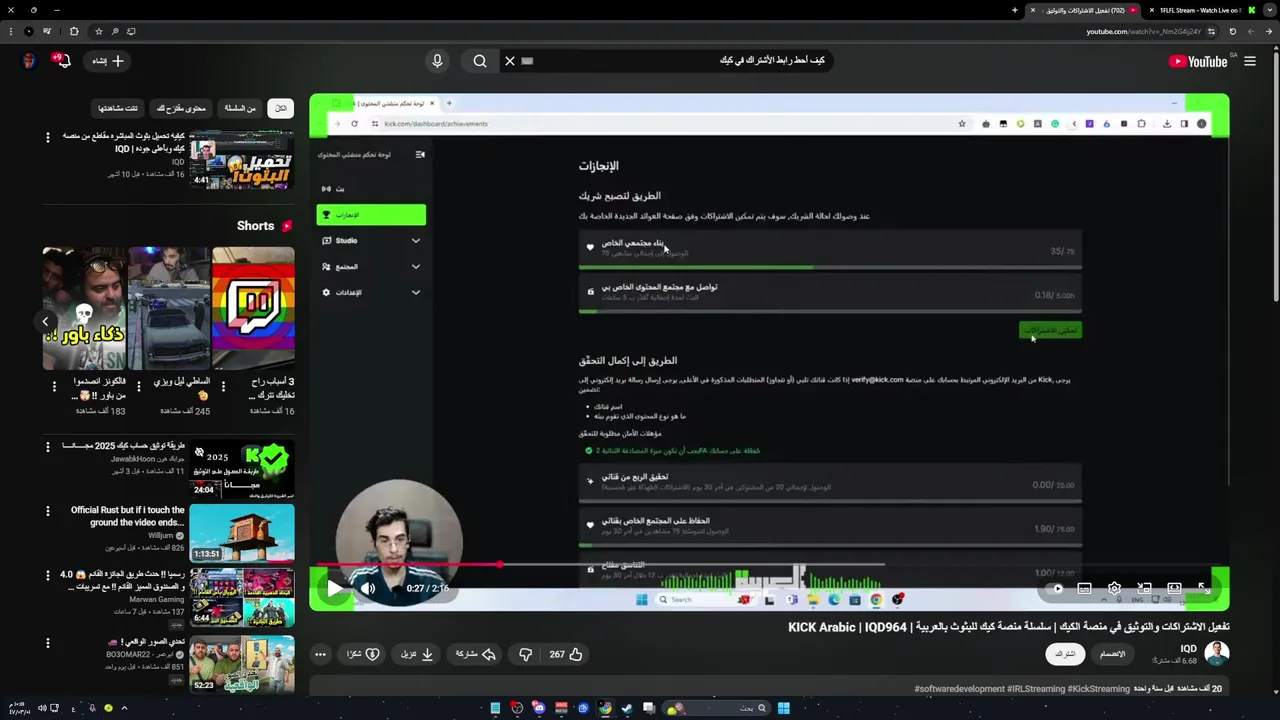Open the notifications bell with 9+ badge
The width and height of the screenshot is (1280, 720).
pos(62,61)
